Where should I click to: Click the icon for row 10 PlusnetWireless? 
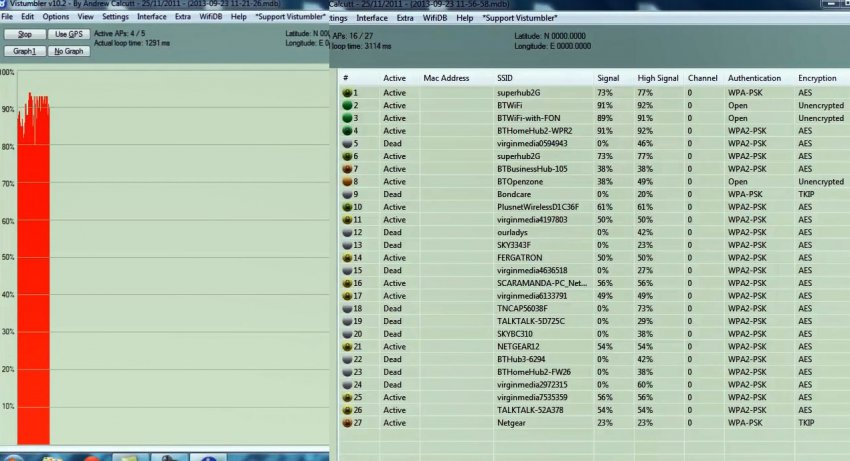[x=347, y=207]
